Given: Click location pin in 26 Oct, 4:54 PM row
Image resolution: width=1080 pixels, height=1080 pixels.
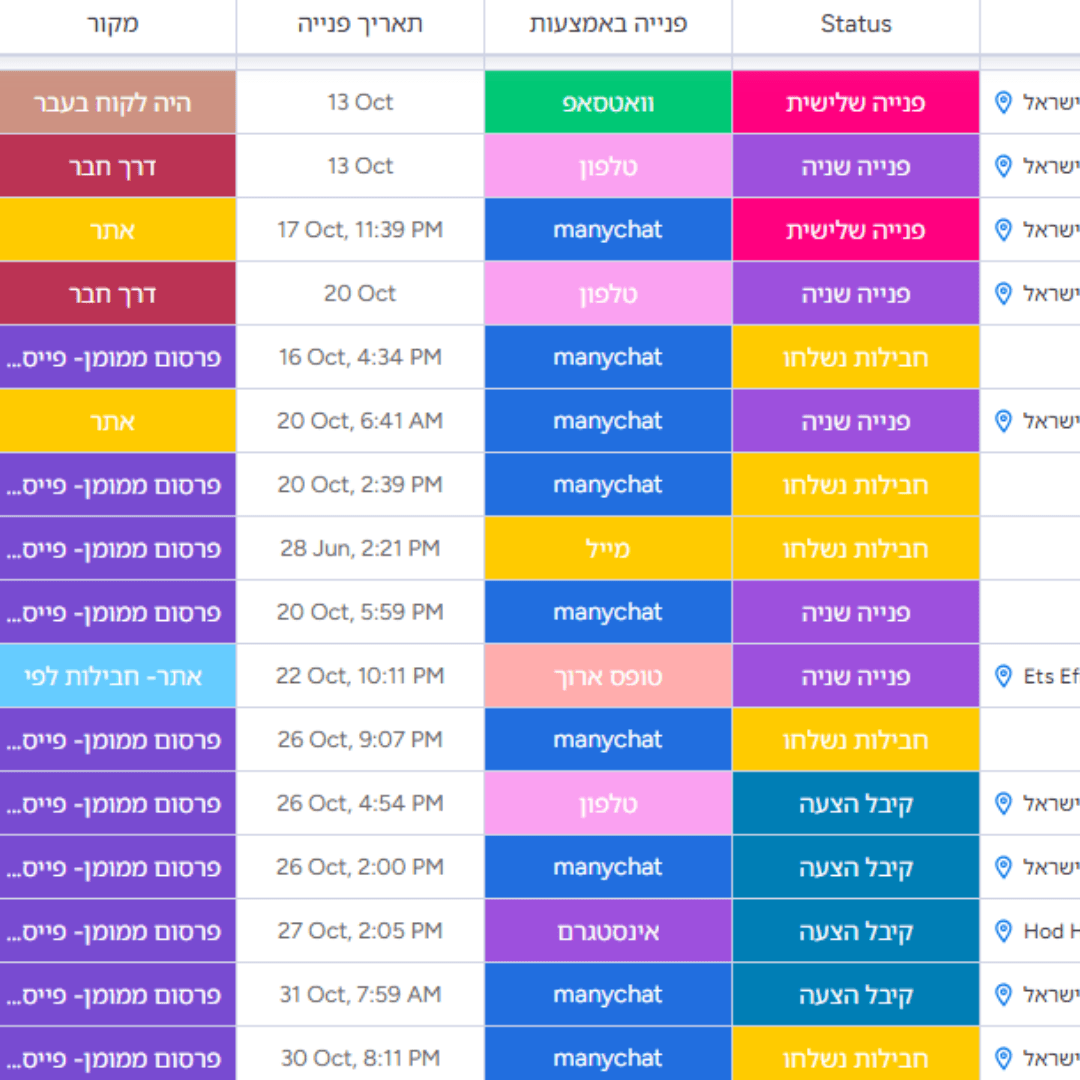Looking at the screenshot, I should point(1004,804).
